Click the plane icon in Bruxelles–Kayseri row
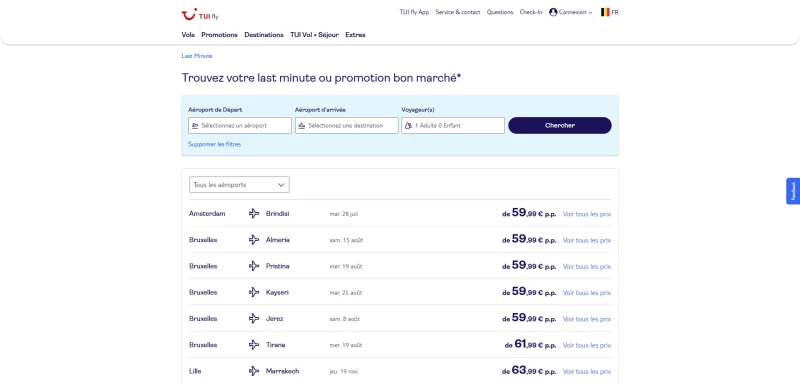800x383 pixels. pyautogui.click(x=254, y=292)
